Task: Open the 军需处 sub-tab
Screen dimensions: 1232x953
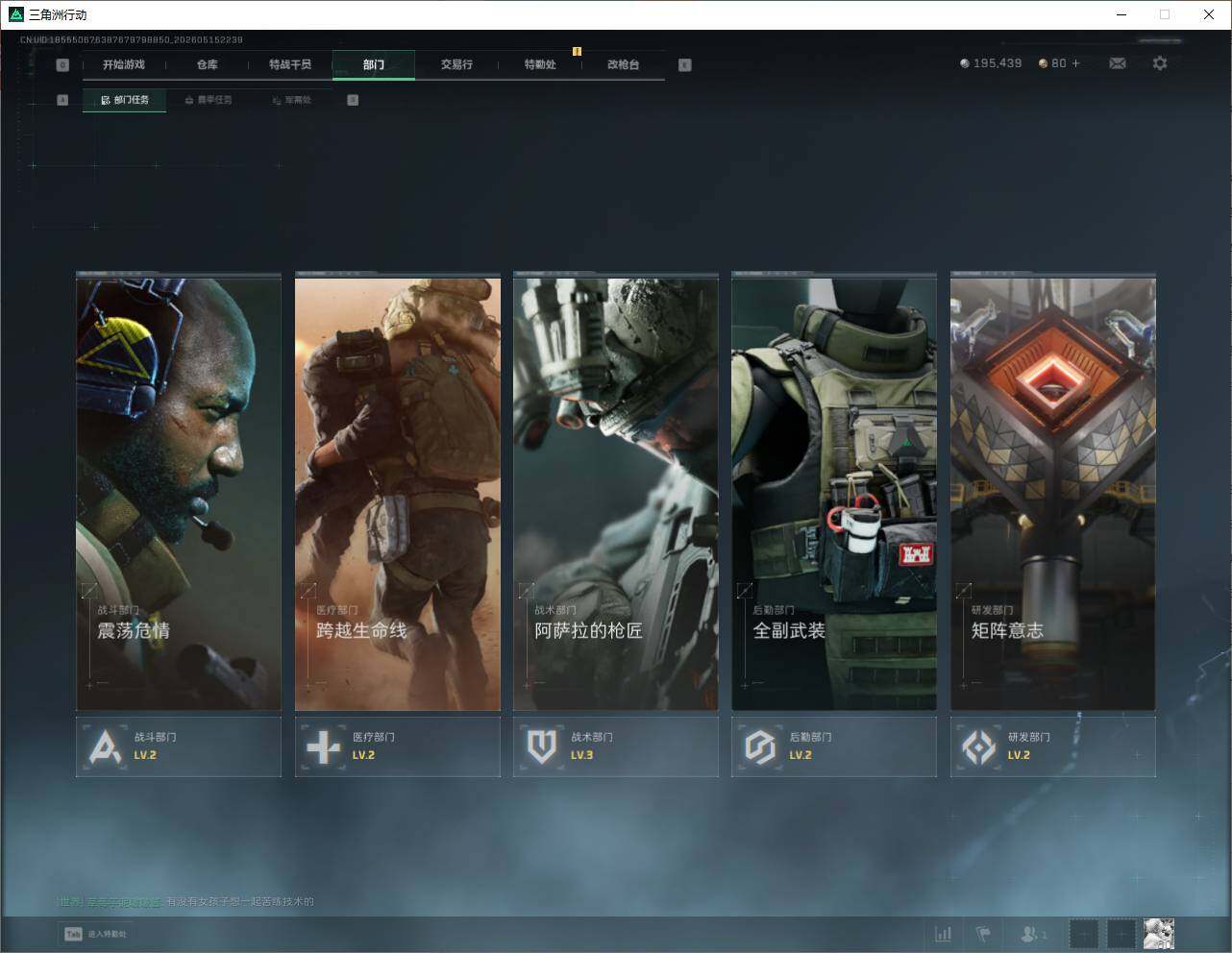Action: pos(291,100)
